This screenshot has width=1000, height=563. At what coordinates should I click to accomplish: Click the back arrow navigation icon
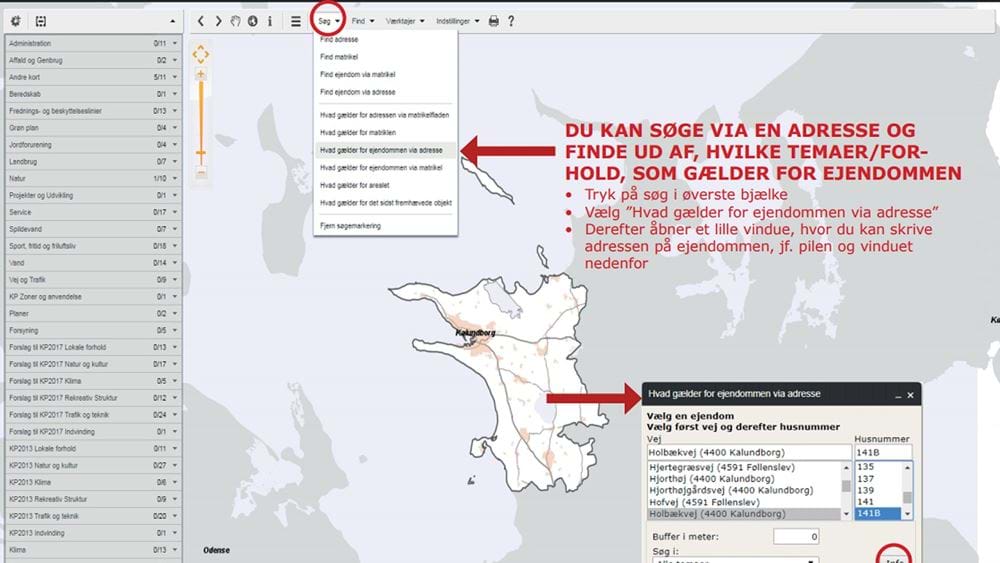click(x=201, y=21)
